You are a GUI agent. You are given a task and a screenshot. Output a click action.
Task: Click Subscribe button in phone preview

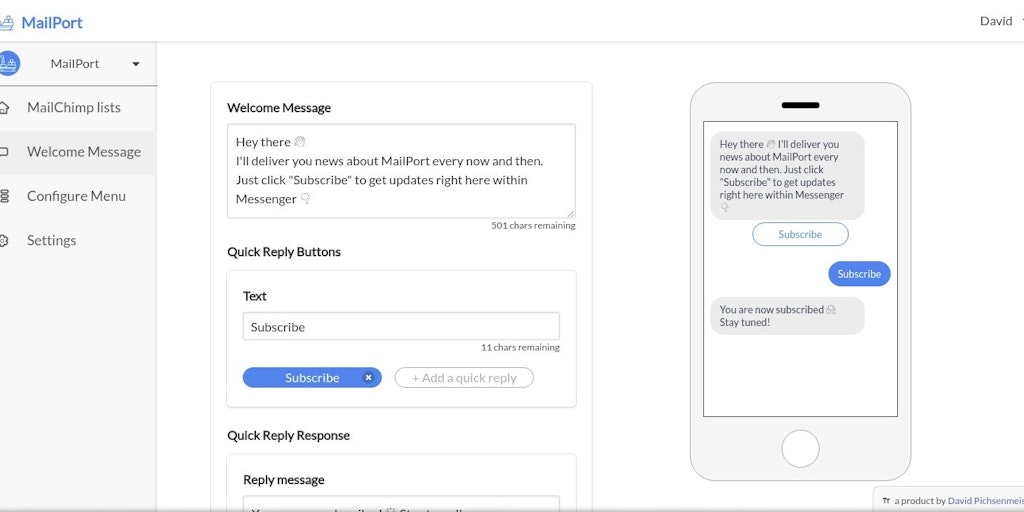coord(800,234)
